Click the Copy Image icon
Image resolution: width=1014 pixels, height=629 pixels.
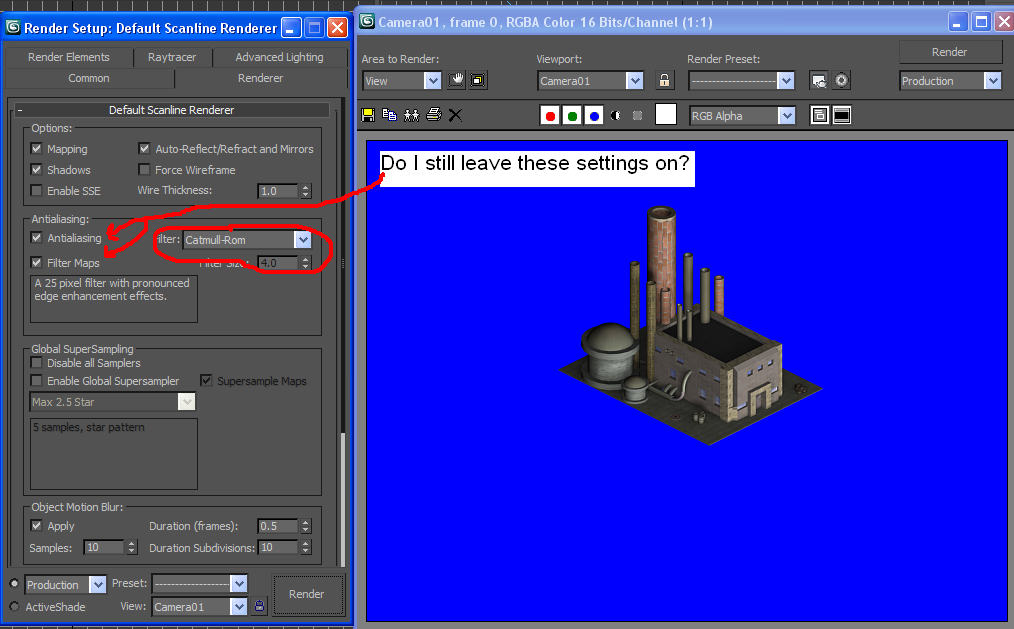click(389, 115)
